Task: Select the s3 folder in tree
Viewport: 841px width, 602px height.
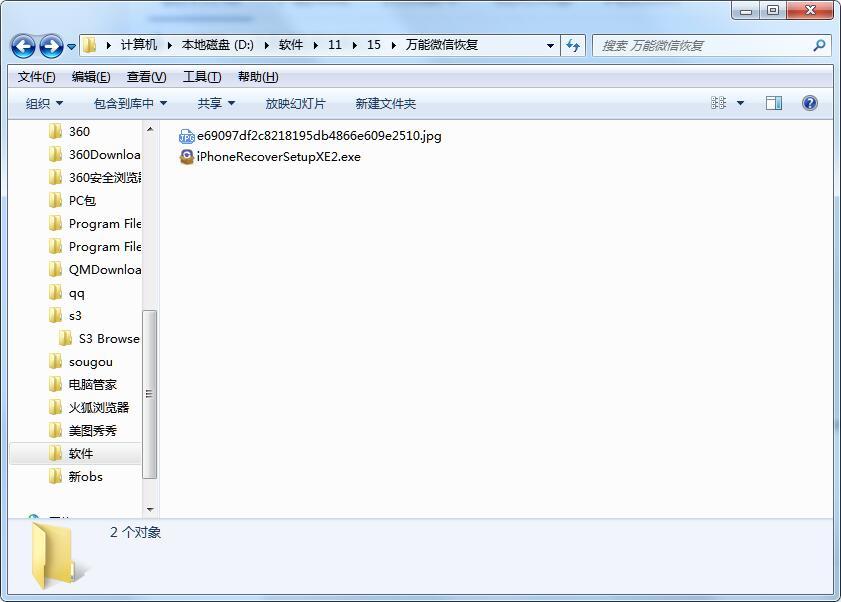Action: [75, 316]
